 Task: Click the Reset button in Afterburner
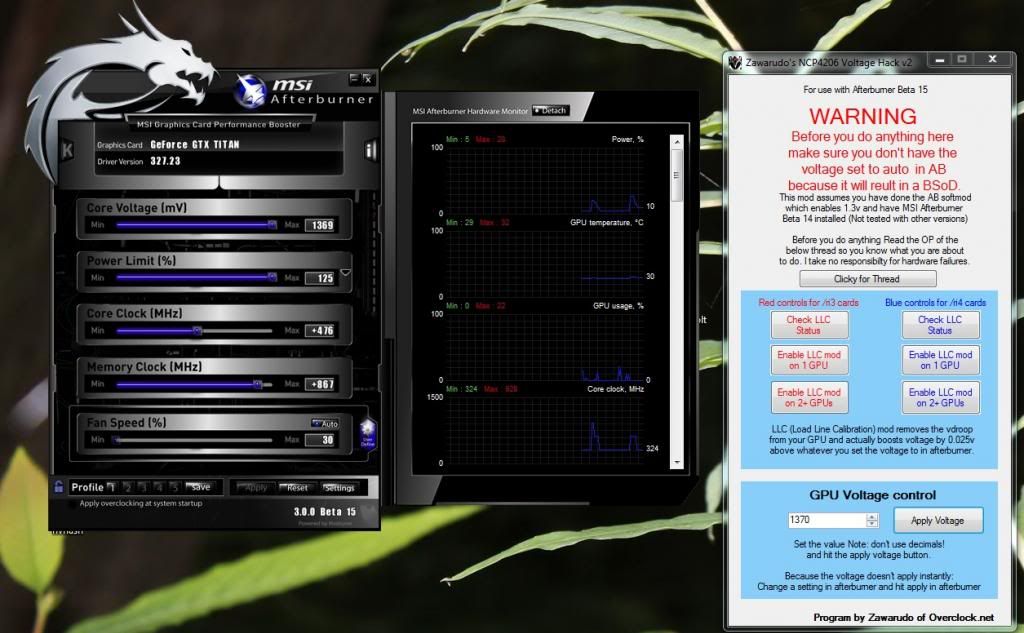tap(295, 487)
